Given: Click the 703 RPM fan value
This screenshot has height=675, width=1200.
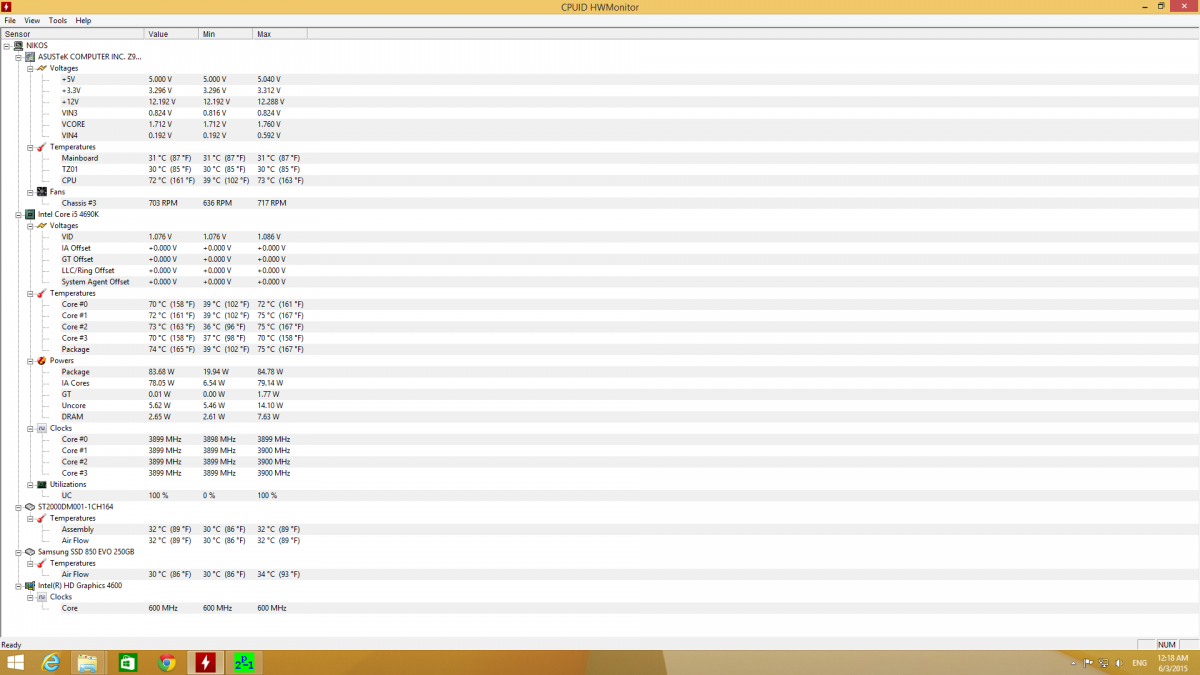Looking at the screenshot, I should click(164, 203).
